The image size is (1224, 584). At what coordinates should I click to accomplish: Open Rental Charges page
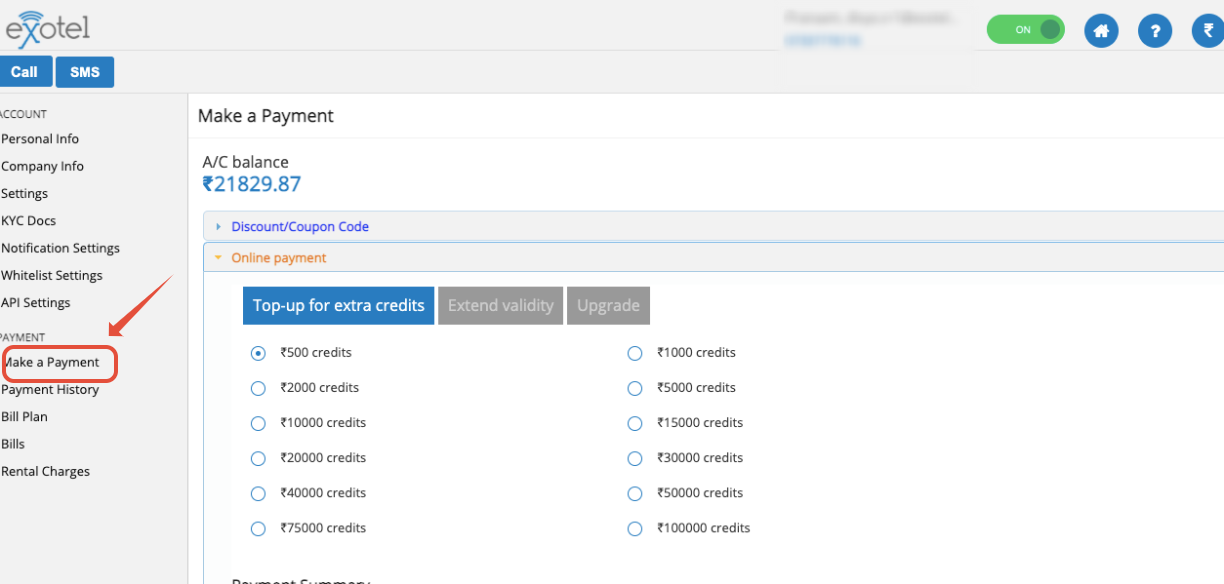pyautogui.click(x=46, y=471)
